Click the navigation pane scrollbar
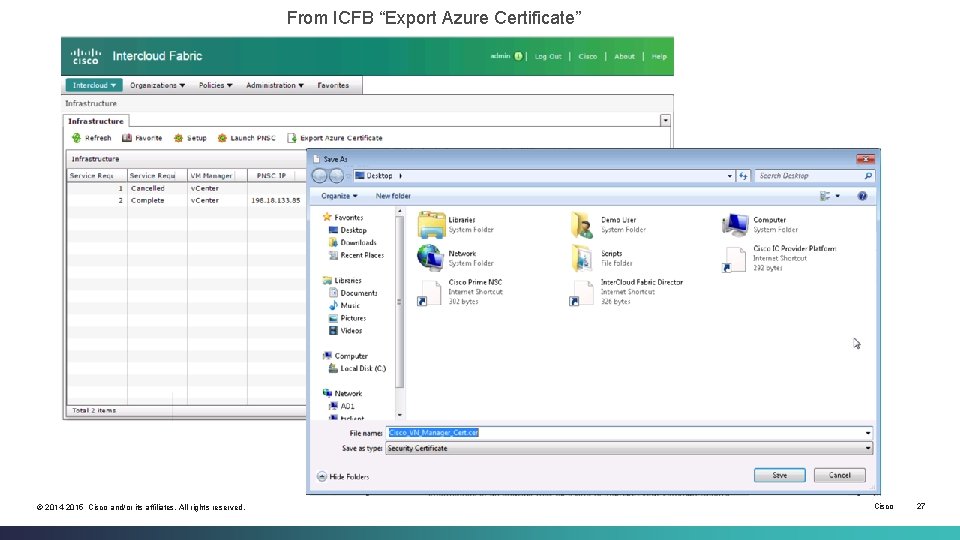960x540 pixels. [399, 301]
